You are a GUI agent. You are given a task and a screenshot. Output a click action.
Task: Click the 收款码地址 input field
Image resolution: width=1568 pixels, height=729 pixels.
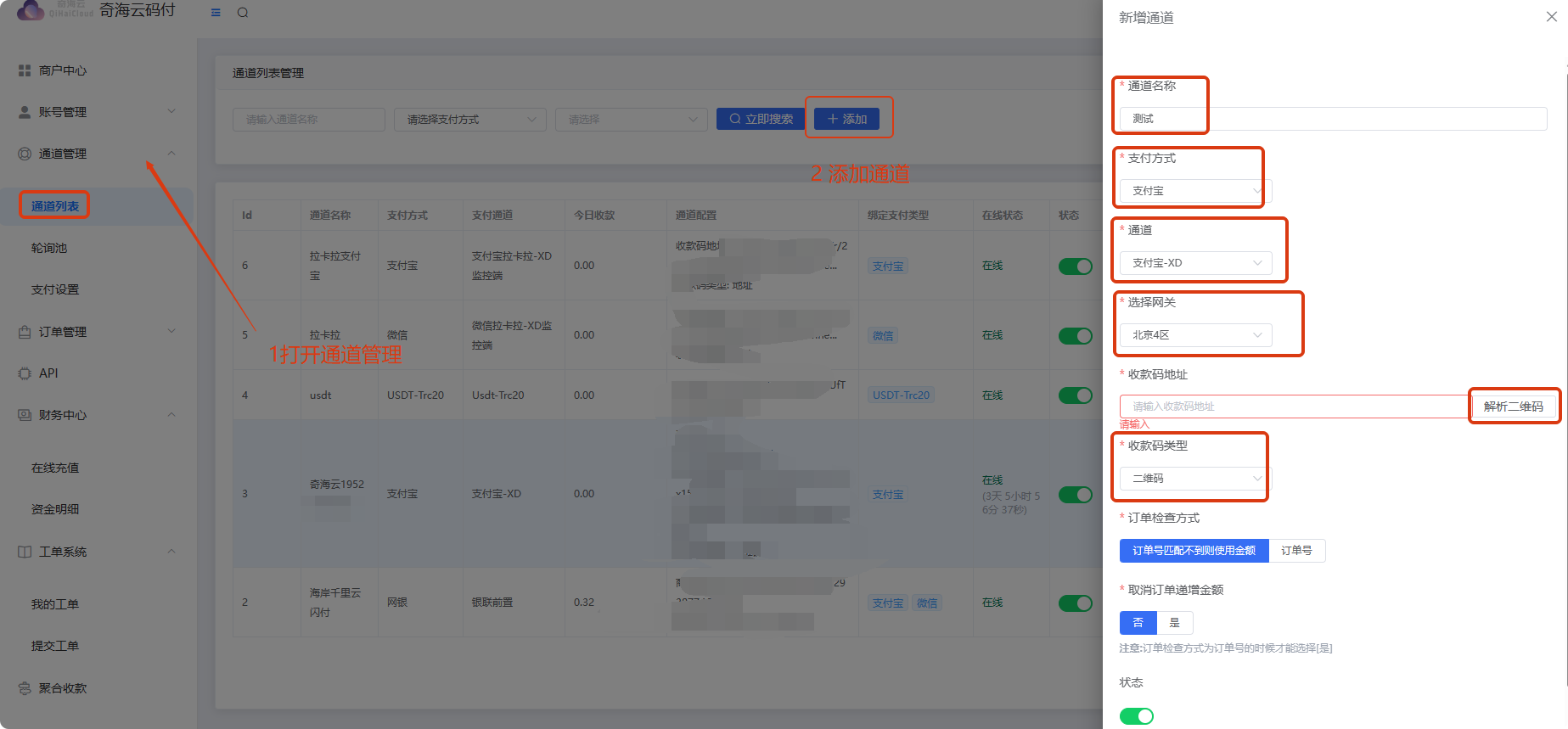(x=1293, y=407)
